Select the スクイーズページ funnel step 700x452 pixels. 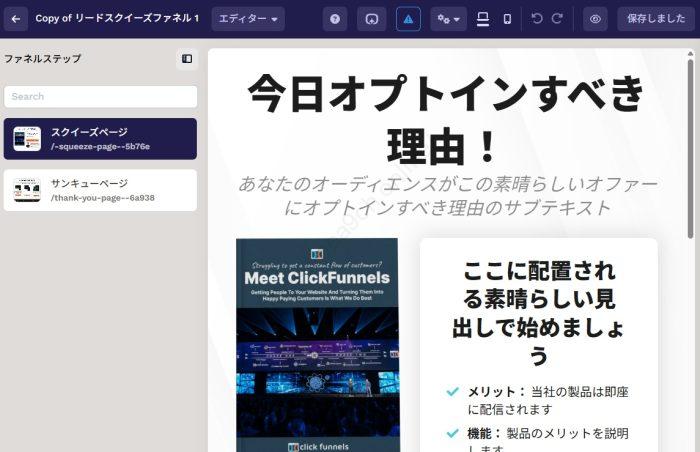(x=100, y=139)
